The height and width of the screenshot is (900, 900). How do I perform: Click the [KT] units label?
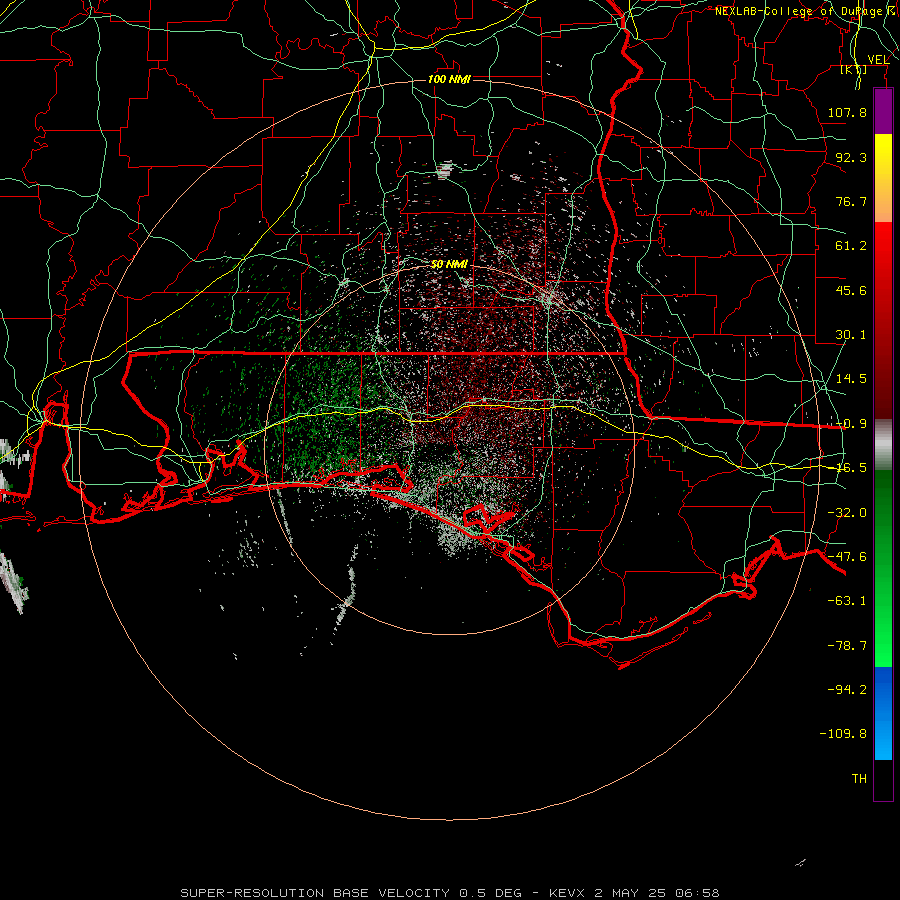pos(854,69)
